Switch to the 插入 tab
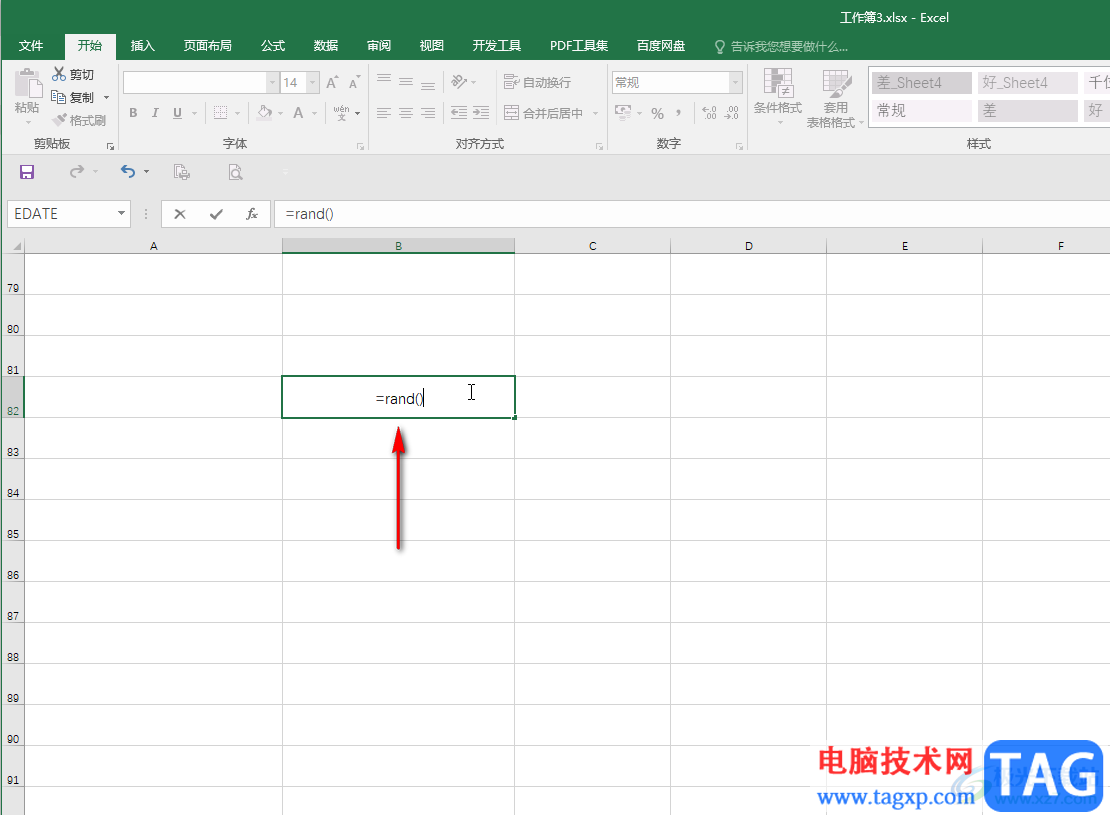Screen dimensions: 1110x815 tap(142, 46)
